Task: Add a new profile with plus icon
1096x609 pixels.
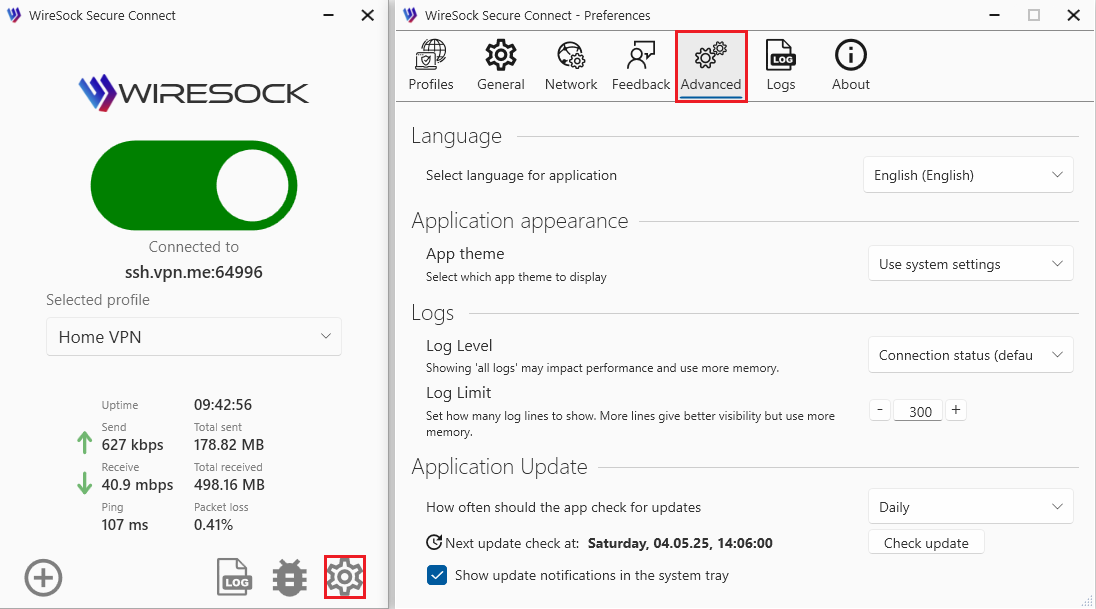Action: [x=43, y=578]
